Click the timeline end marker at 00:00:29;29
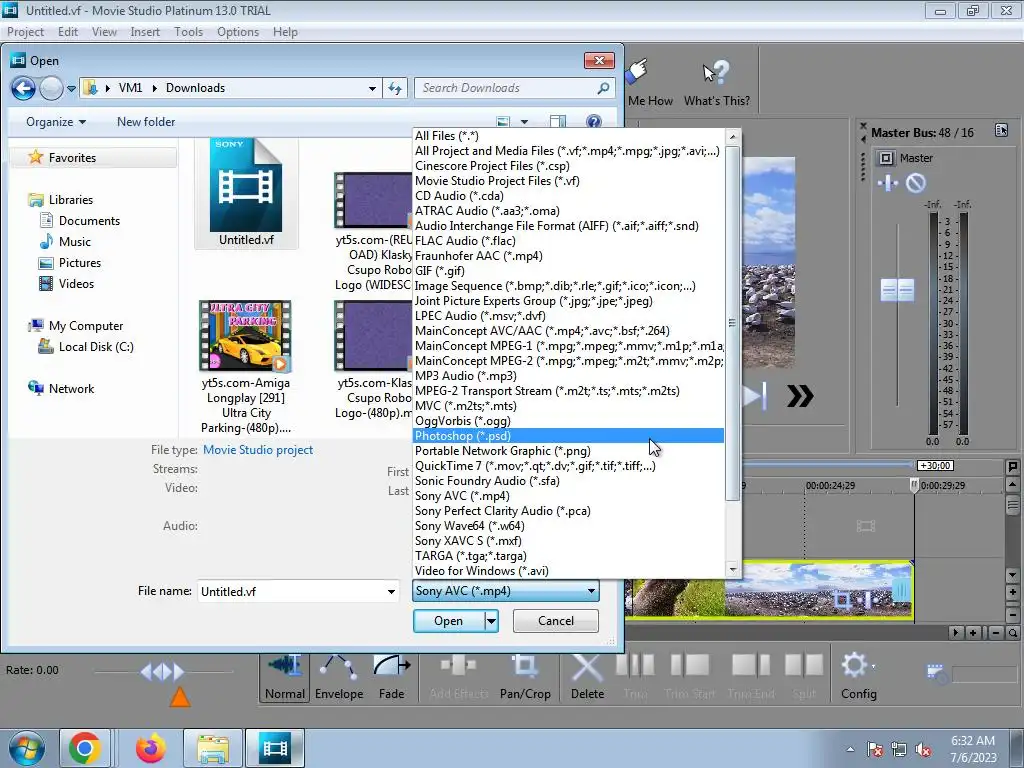Viewport: 1024px width, 768px height. tap(914, 486)
